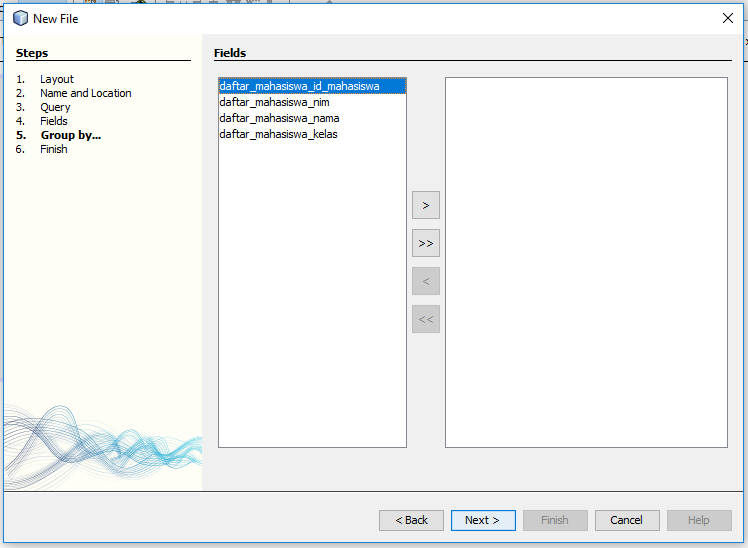Add selected field with single arrow button
The width and height of the screenshot is (748, 548).
tap(426, 206)
